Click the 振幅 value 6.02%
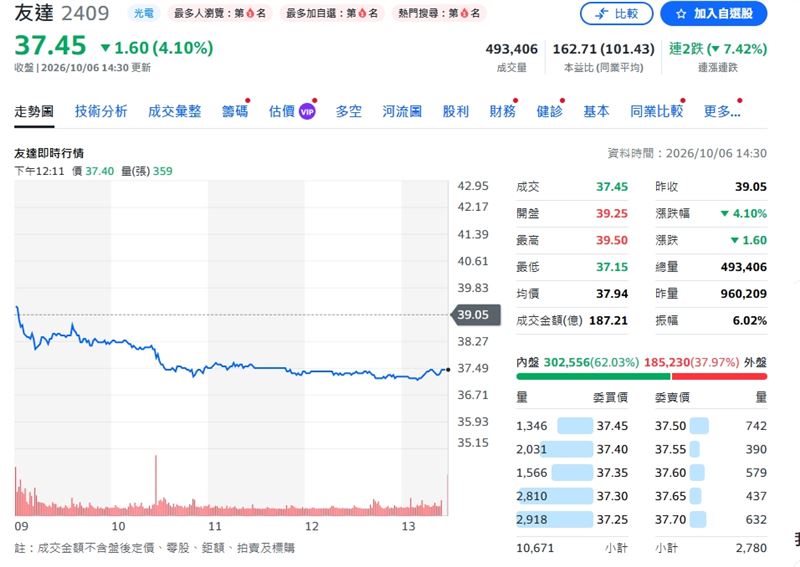800x567 pixels. [749, 321]
